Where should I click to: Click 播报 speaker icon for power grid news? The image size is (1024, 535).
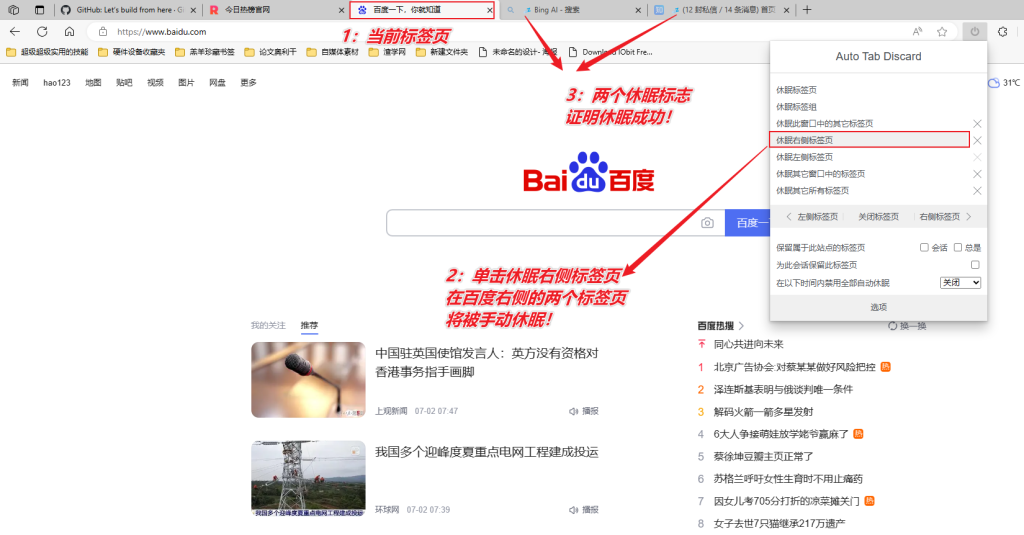pyautogui.click(x=573, y=510)
